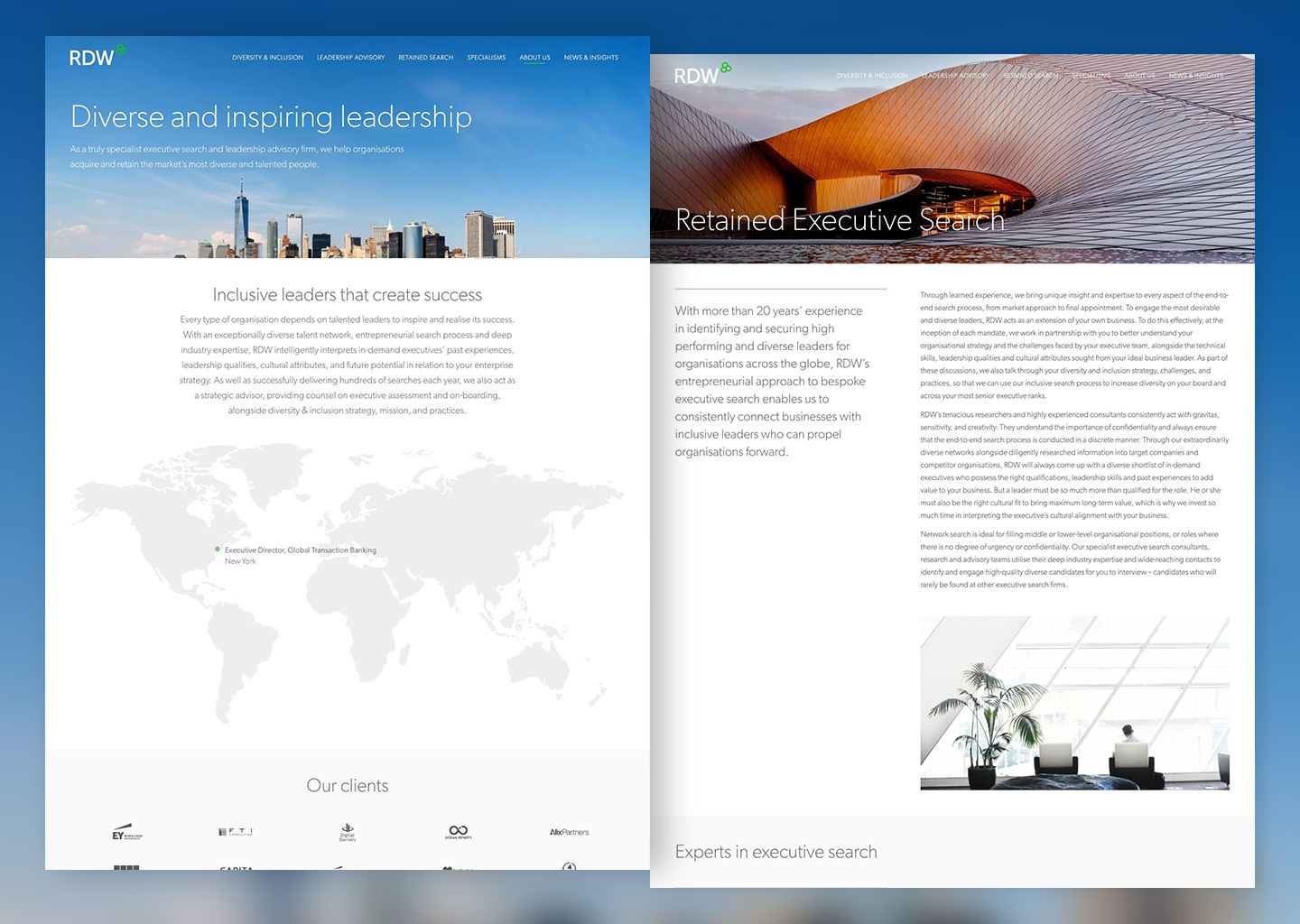
Task: Click the office lounge photo with palm plant
Action: pyautogui.click(x=1074, y=703)
